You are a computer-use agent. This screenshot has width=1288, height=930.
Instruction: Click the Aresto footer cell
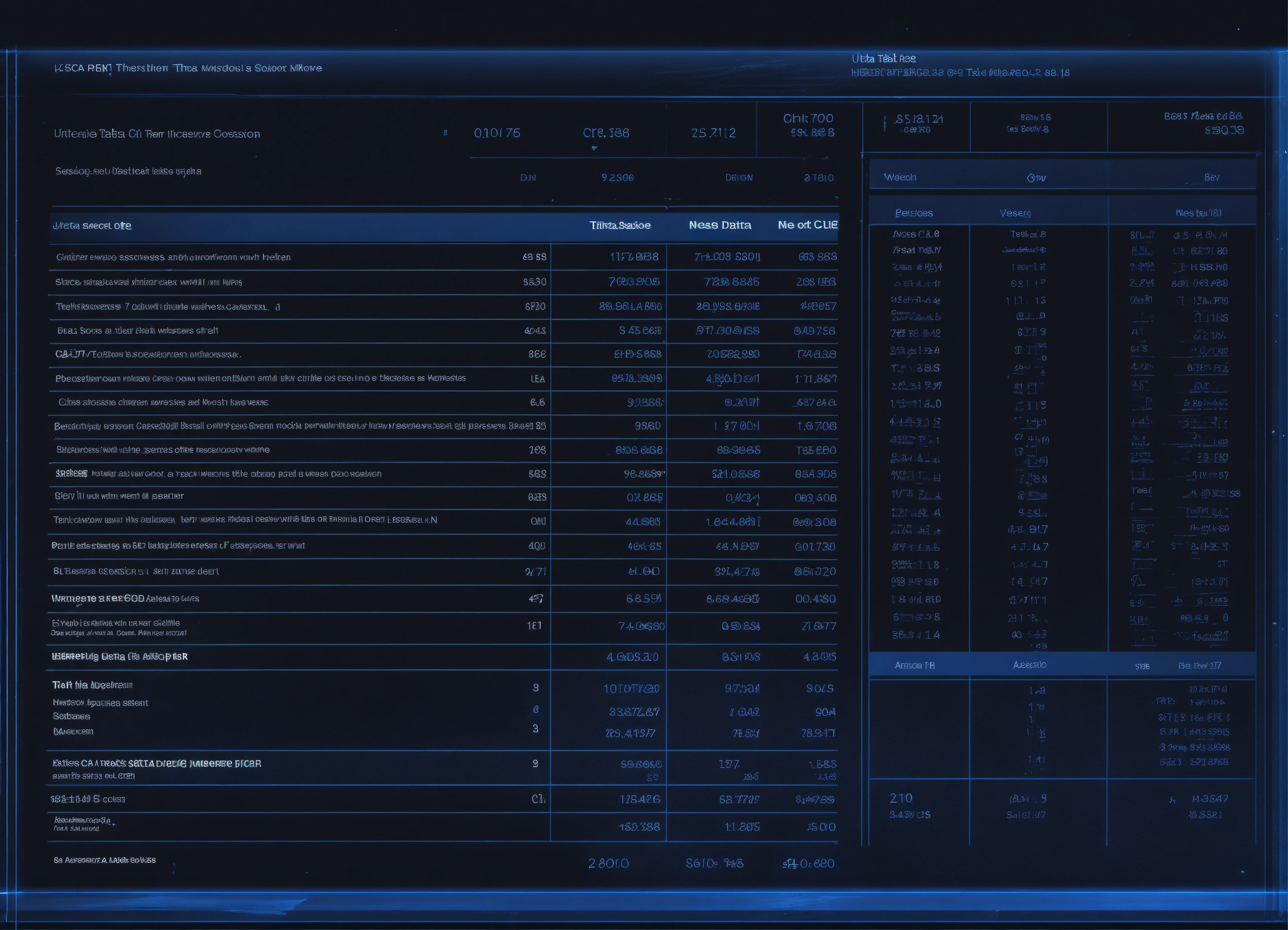1029,665
